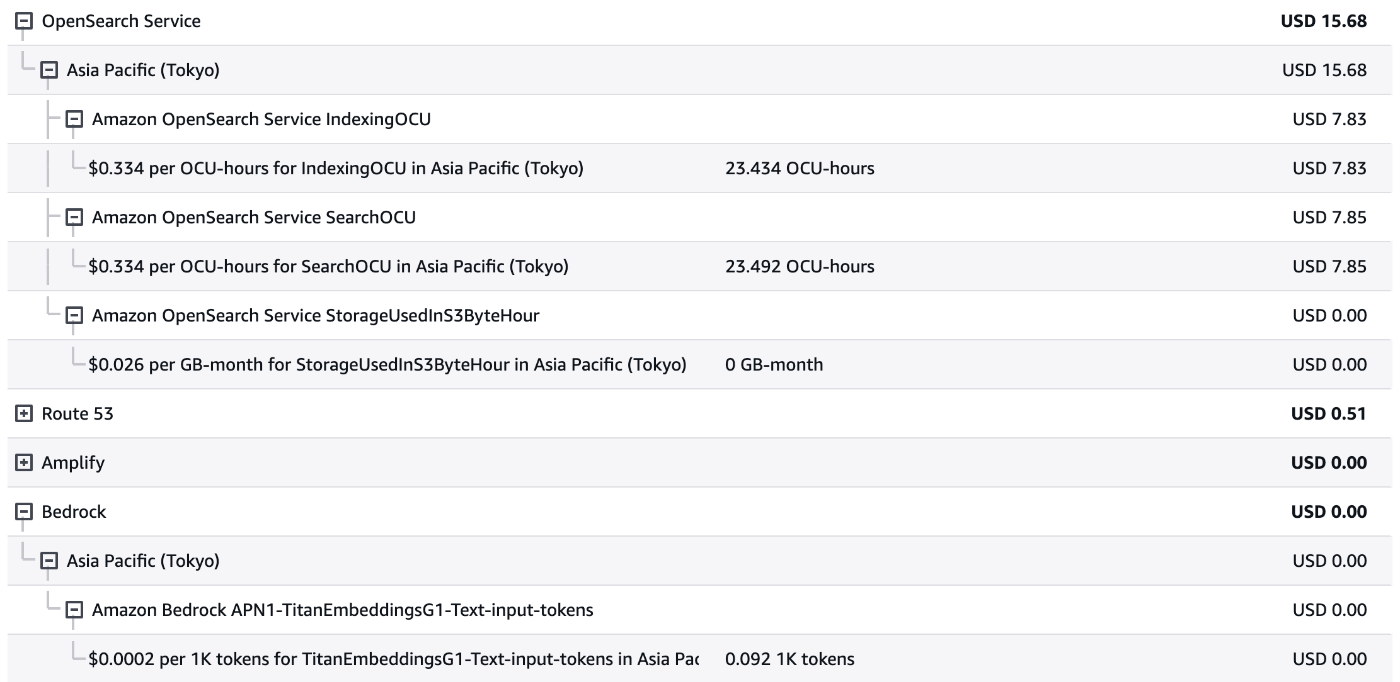
Task: Click the Amazon OpenSearch Service SearchOCU label
Action: point(254,217)
